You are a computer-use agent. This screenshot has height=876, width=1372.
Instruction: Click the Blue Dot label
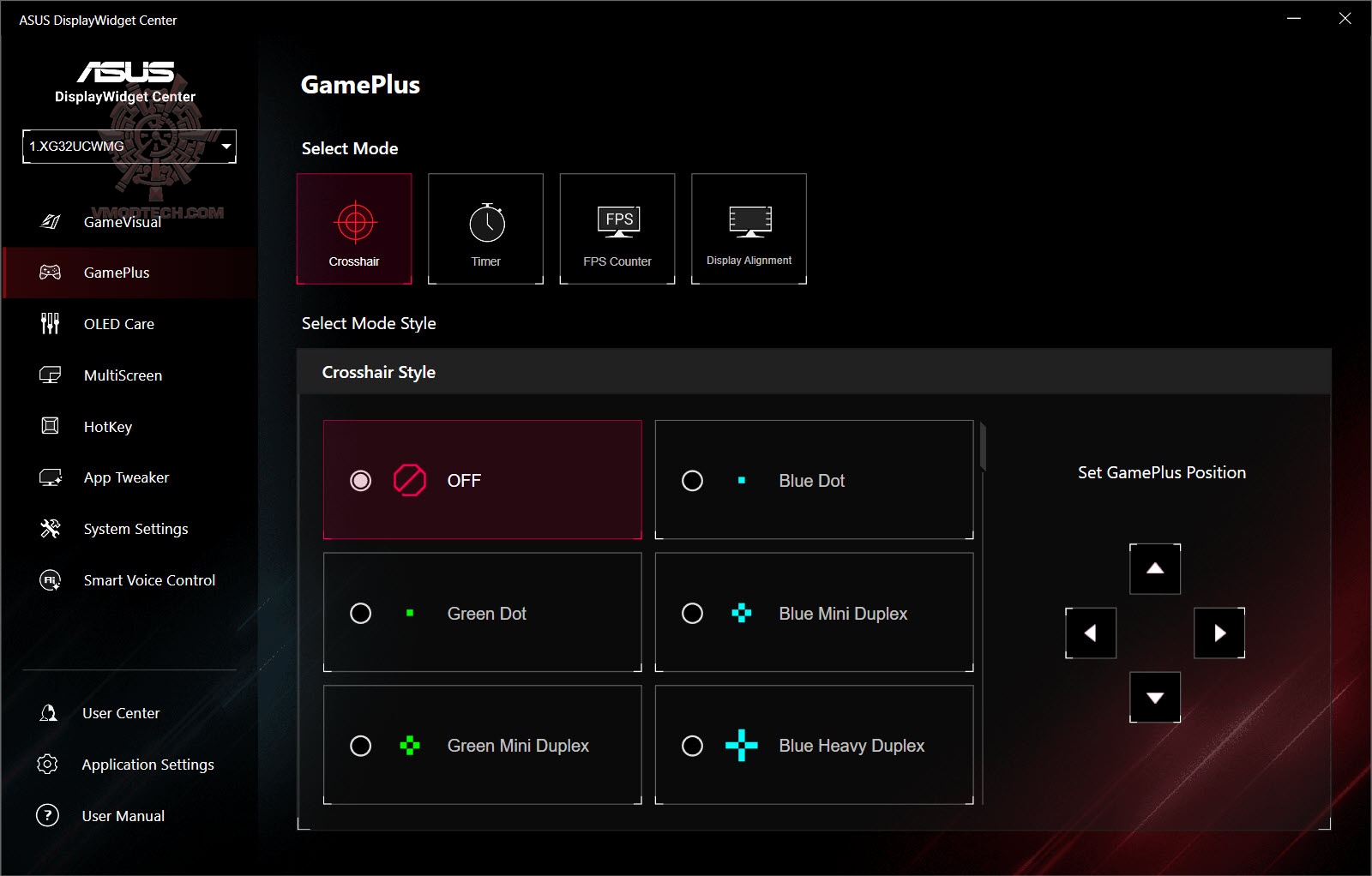[x=812, y=481]
